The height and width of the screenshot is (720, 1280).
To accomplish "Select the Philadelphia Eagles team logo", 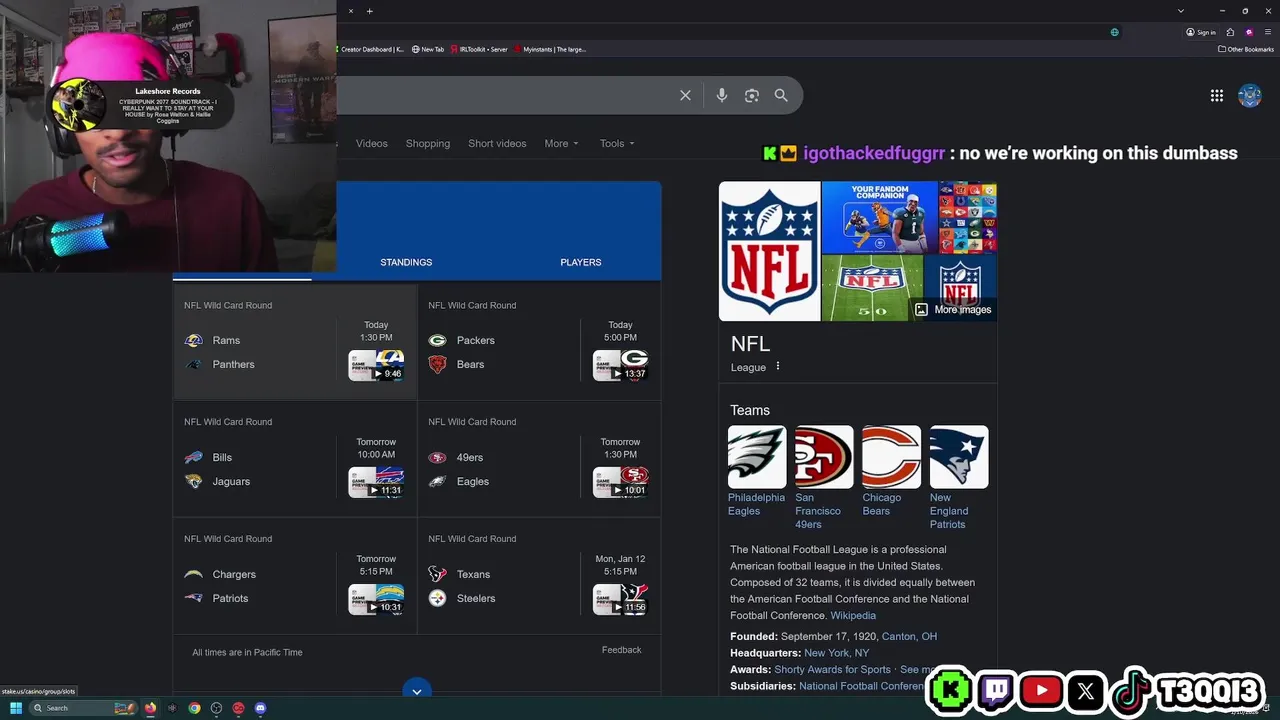I will click(x=757, y=457).
